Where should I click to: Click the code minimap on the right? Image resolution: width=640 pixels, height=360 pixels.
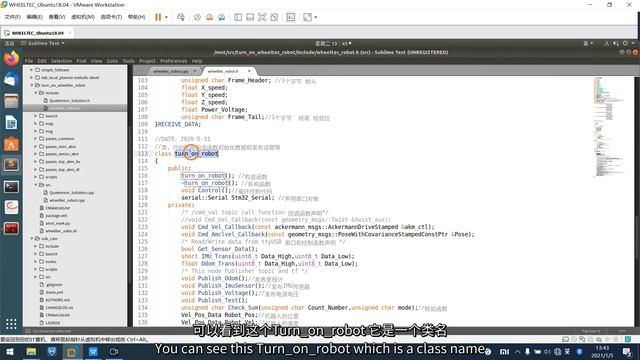609,127
